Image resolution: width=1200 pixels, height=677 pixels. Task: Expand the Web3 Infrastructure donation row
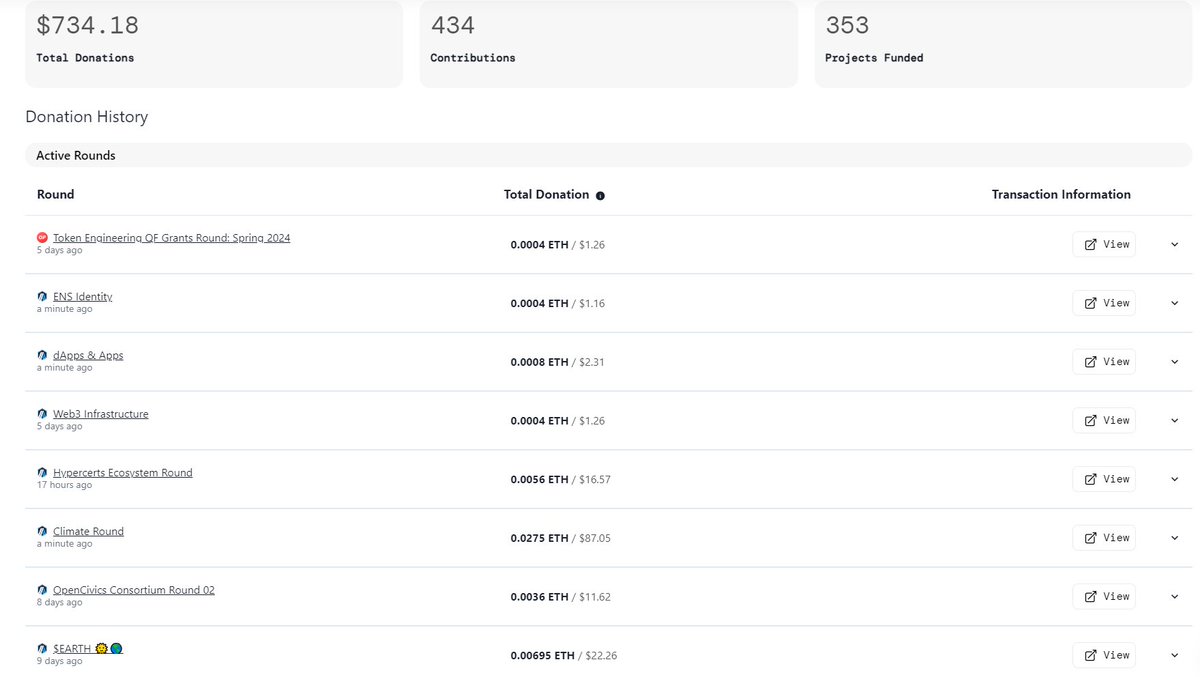click(x=1174, y=421)
